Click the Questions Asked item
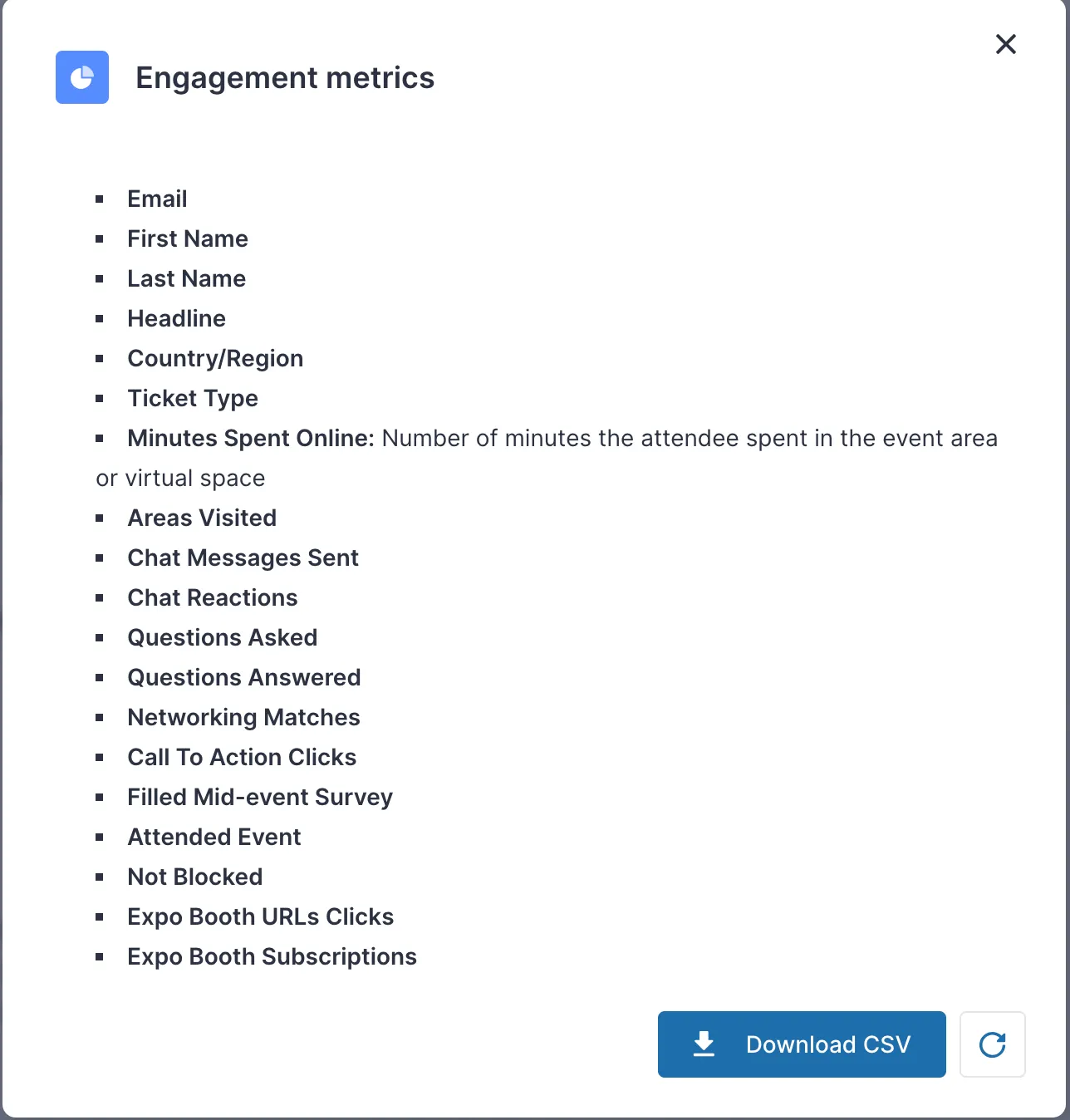1070x1120 pixels. click(x=223, y=638)
